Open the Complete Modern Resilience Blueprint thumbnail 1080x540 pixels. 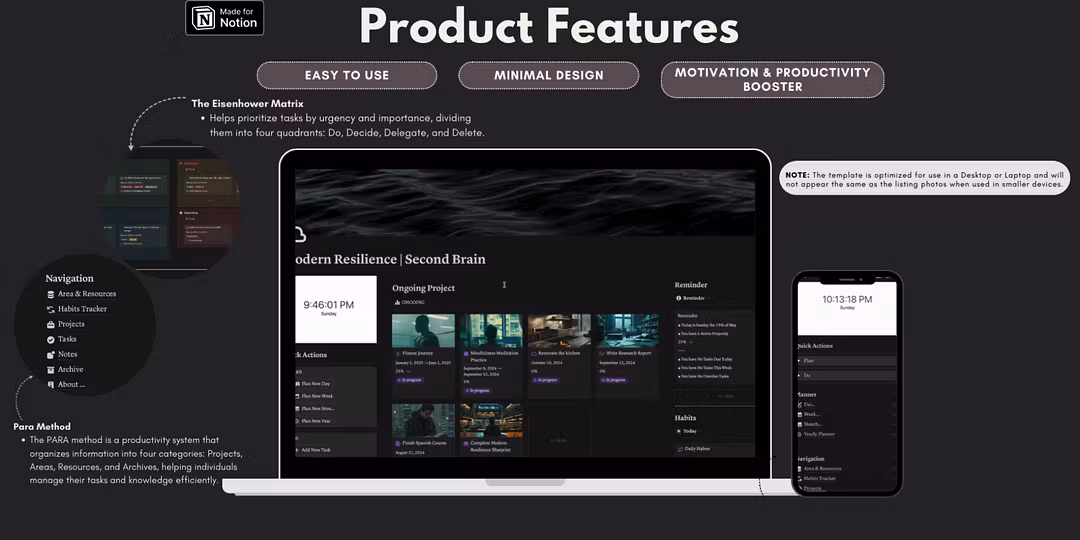[x=491, y=421]
